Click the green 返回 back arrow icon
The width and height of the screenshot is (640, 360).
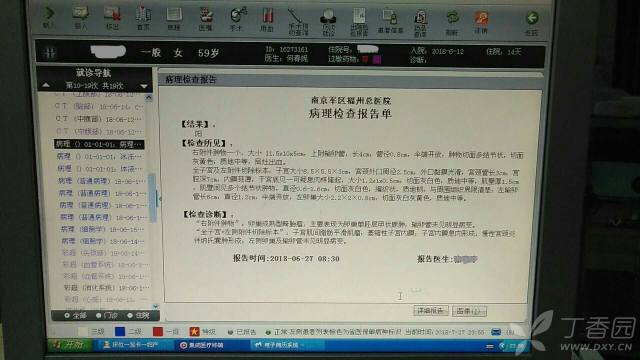(531, 23)
